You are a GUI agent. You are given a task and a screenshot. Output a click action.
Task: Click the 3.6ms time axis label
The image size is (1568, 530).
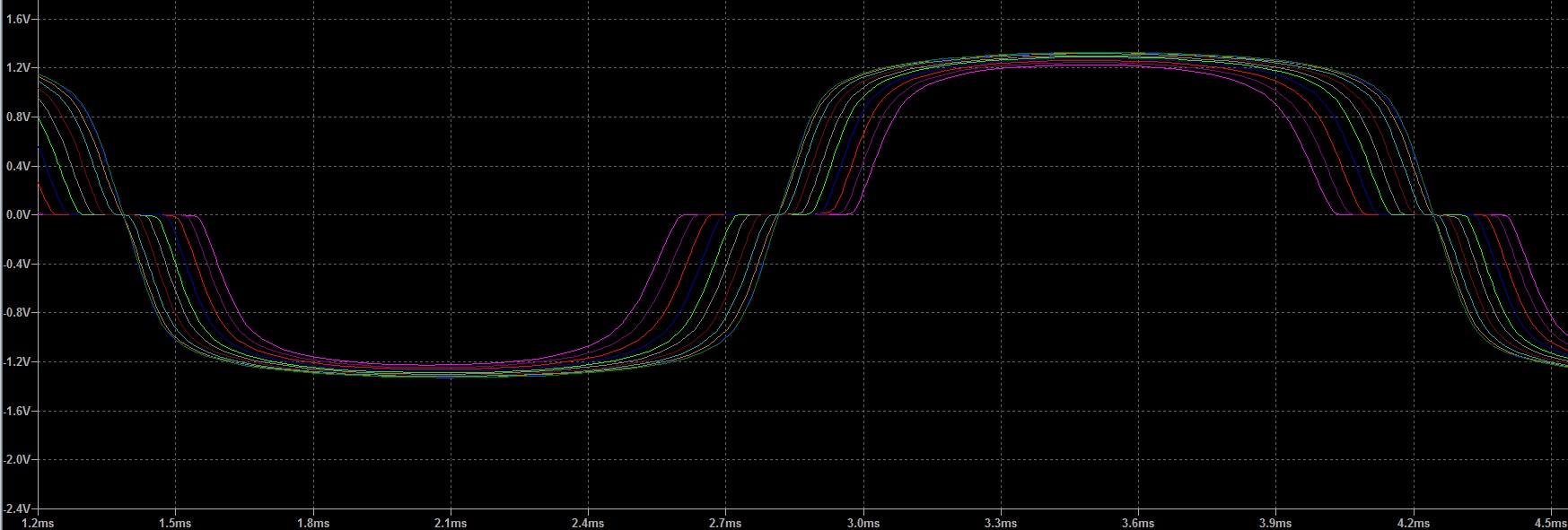pyautogui.click(x=1138, y=523)
